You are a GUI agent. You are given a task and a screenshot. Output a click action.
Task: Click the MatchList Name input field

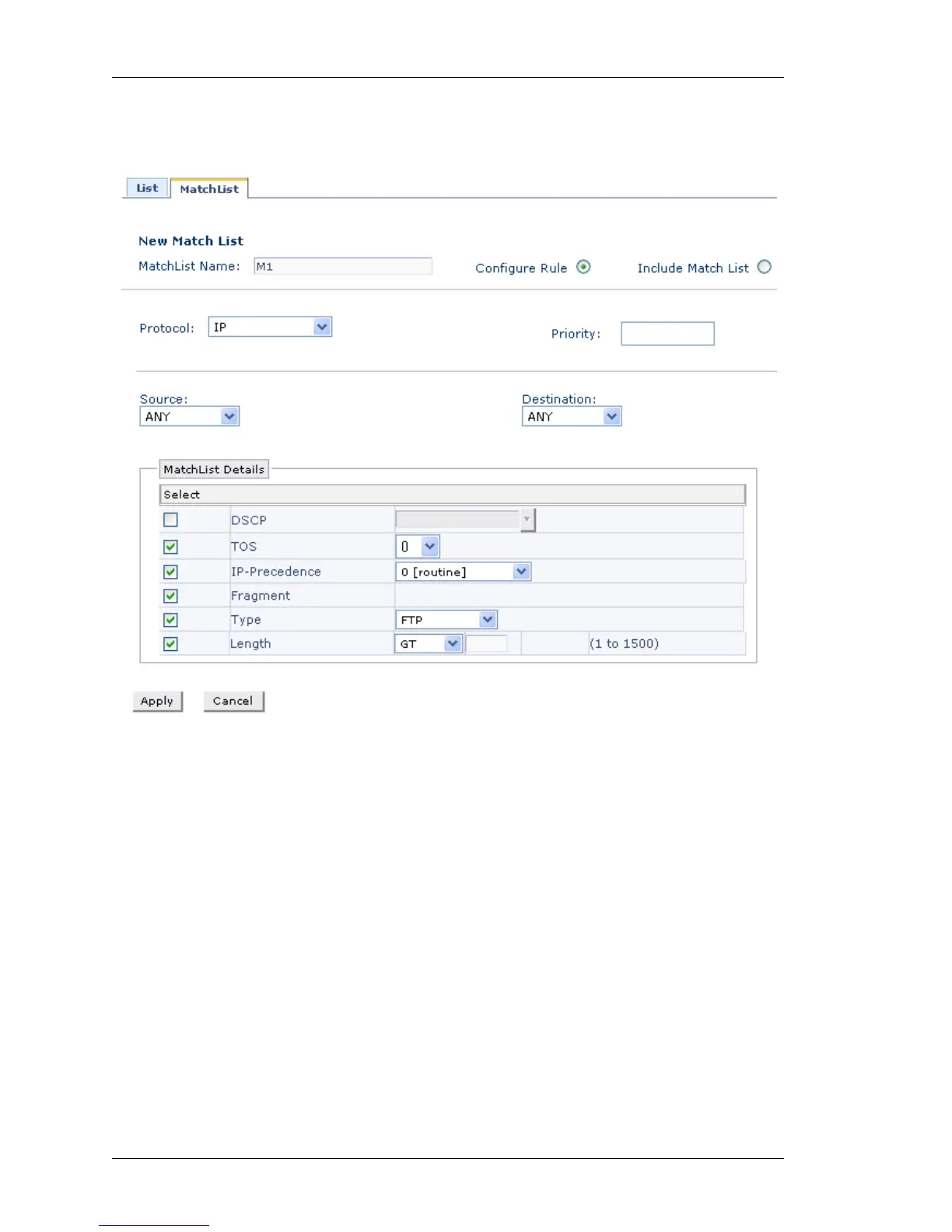[x=343, y=266]
